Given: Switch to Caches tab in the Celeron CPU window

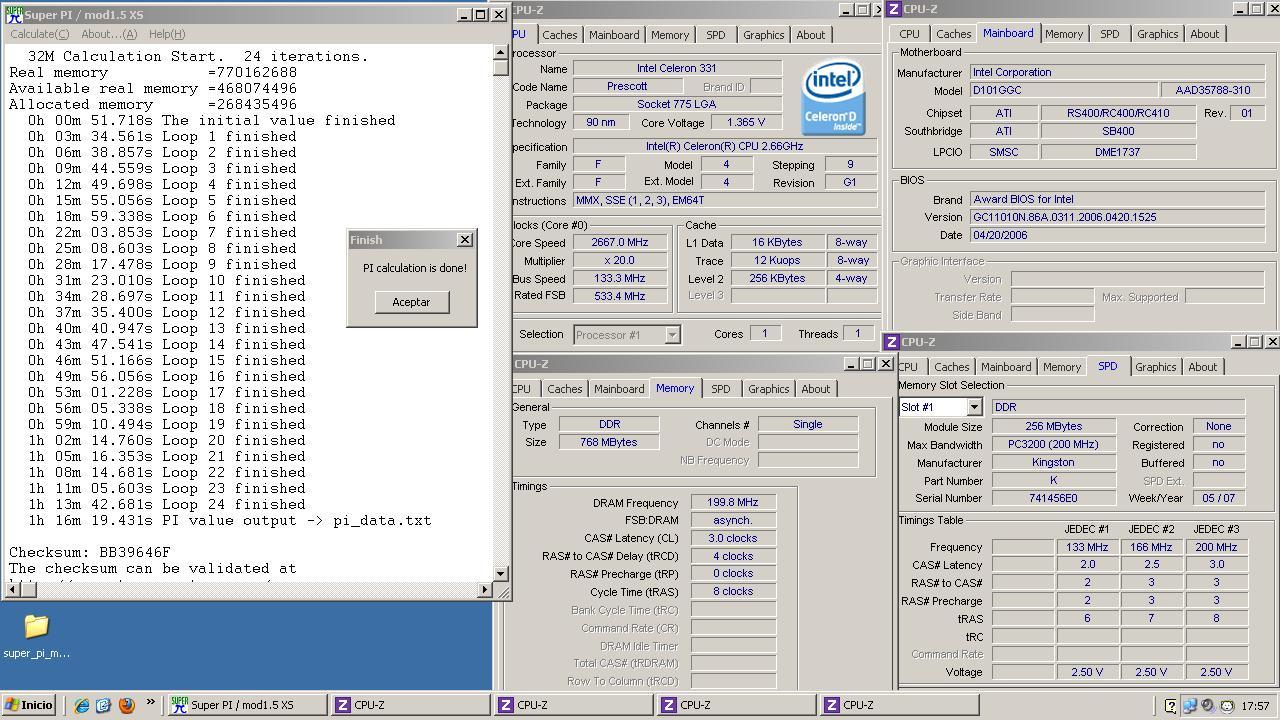Looking at the screenshot, I should pyautogui.click(x=559, y=35).
